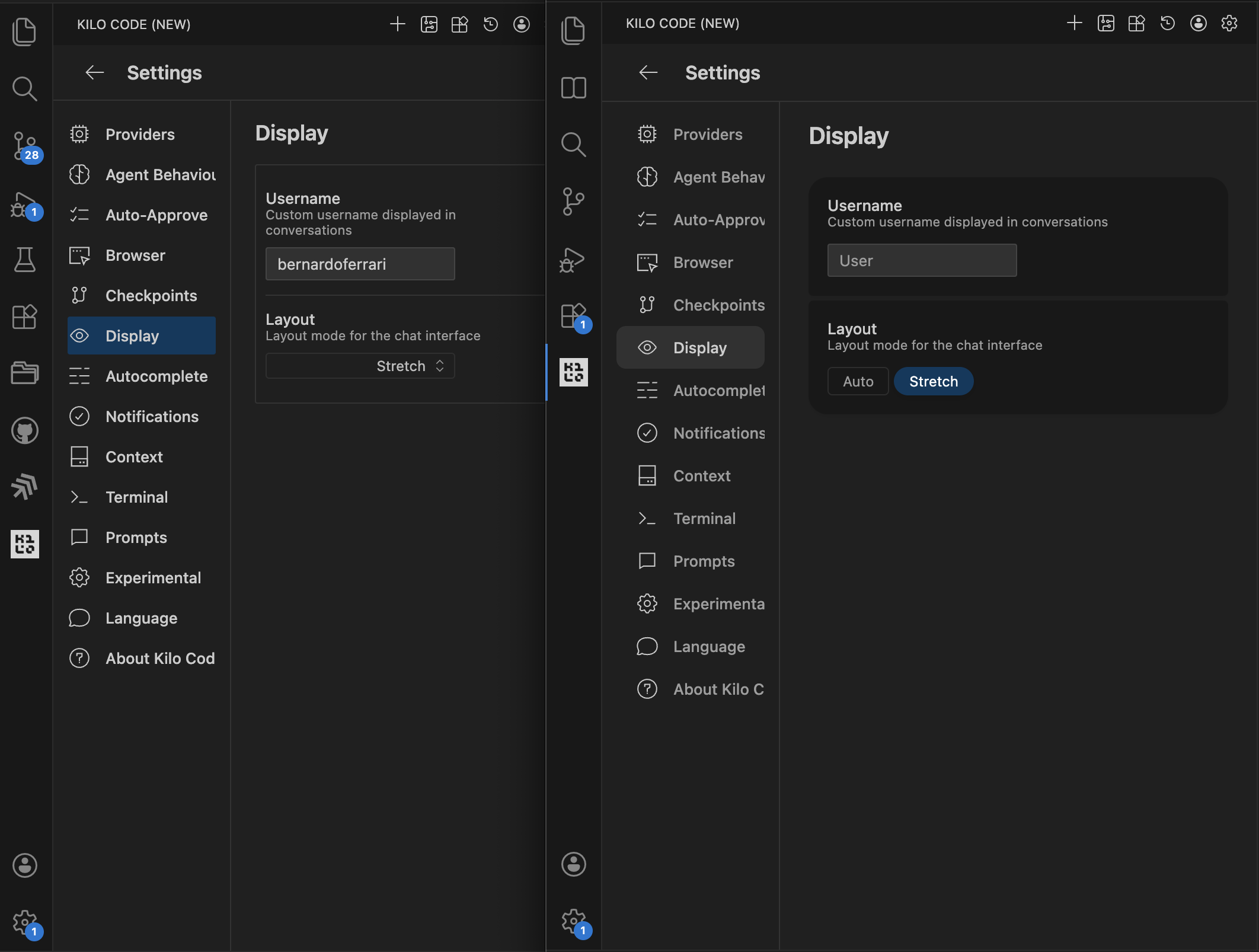Click the username field containing bernardoferrari
This screenshot has width=1259, height=952.
(x=360, y=264)
